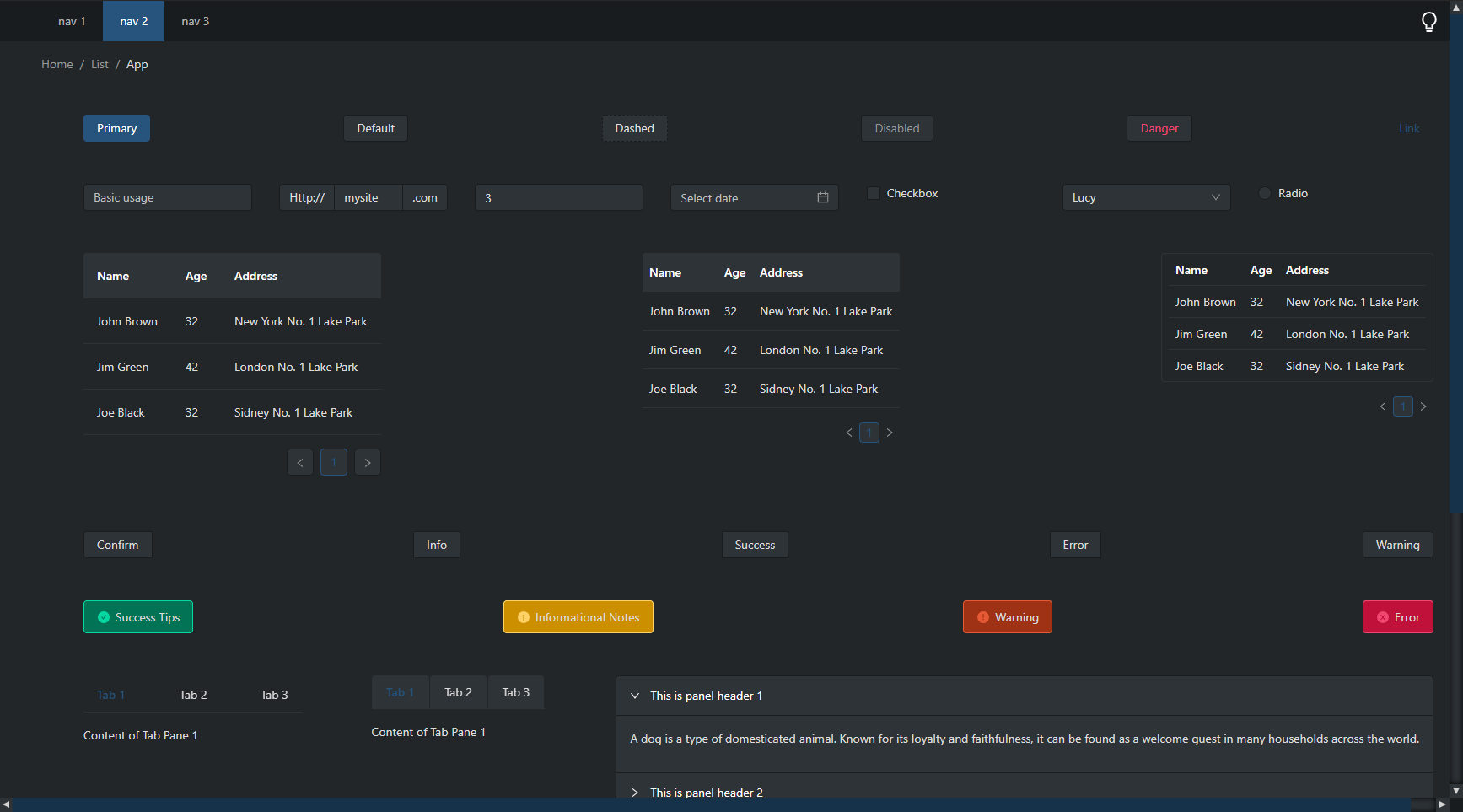
Task: Click the Link button
Action: 1409,128
